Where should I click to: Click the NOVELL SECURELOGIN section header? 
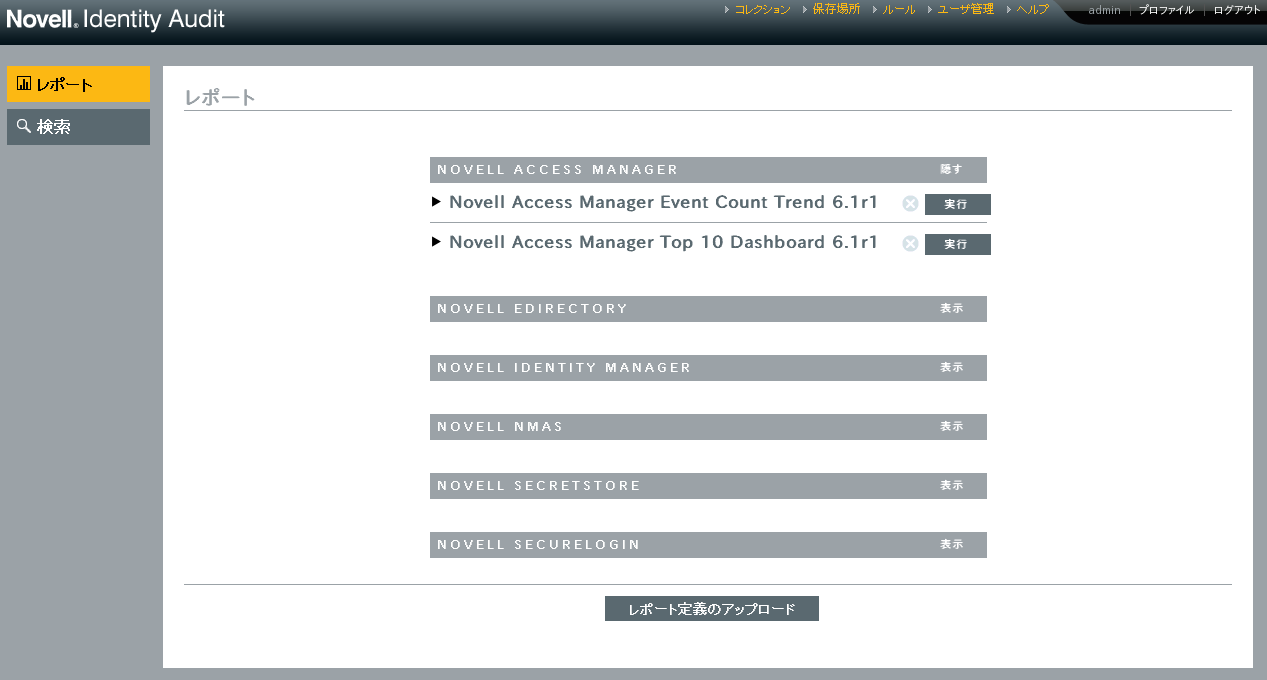(708, 545)
